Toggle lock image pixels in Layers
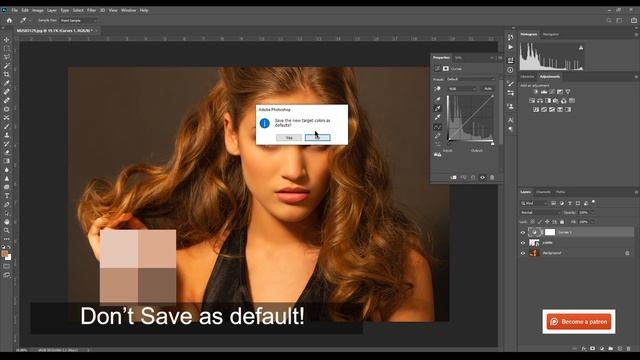640x360 pixels. (x=540, y=222)
